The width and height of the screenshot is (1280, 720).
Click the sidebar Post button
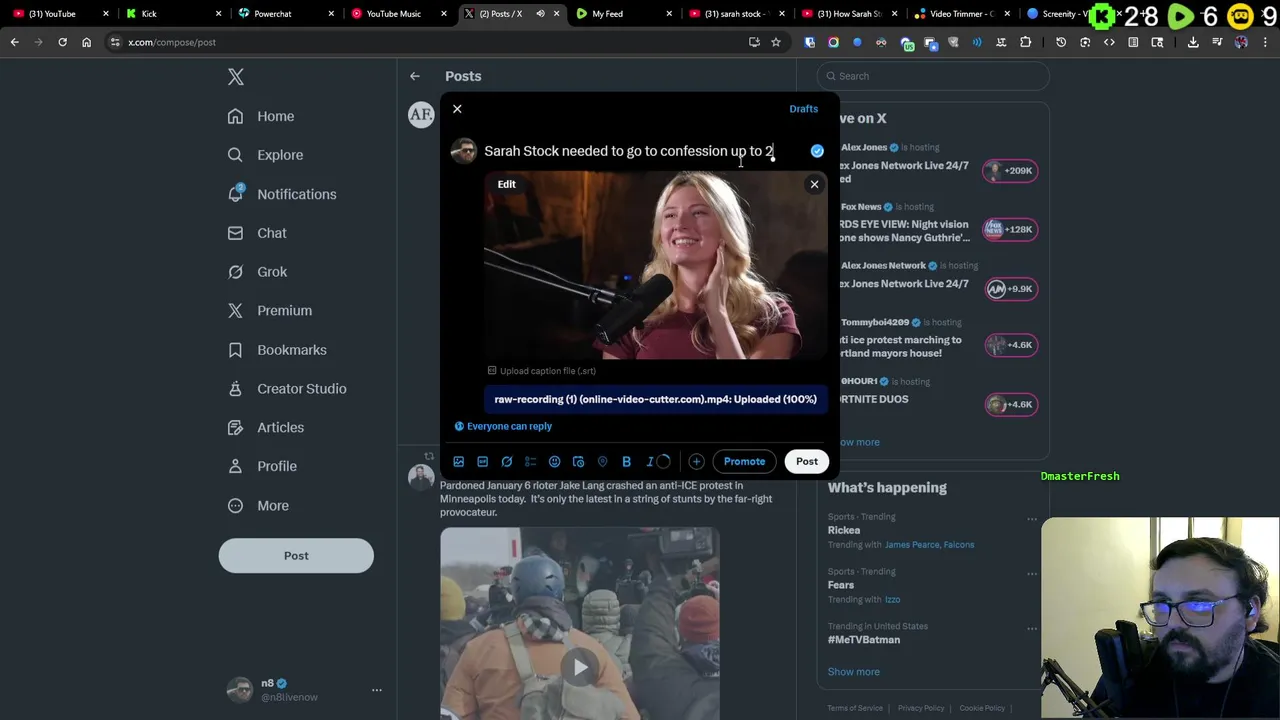point(296,556)
